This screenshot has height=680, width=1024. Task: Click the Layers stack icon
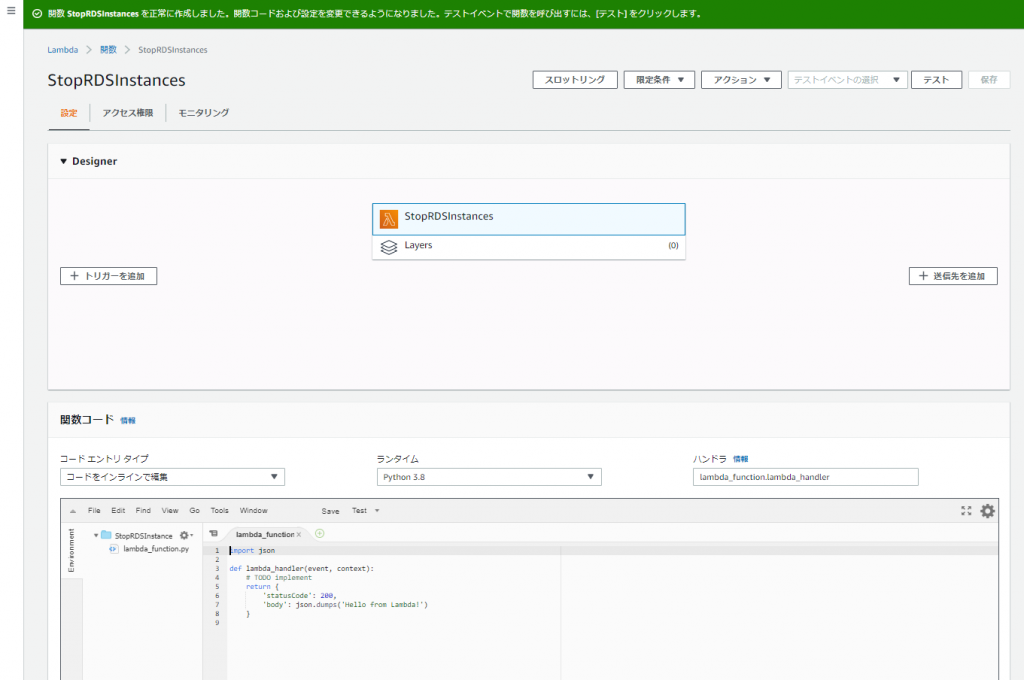coord(389,247)
